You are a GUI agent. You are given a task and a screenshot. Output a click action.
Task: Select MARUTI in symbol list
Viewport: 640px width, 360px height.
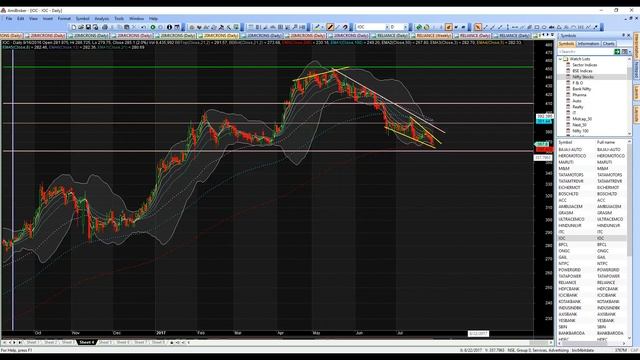pos(566,162)
